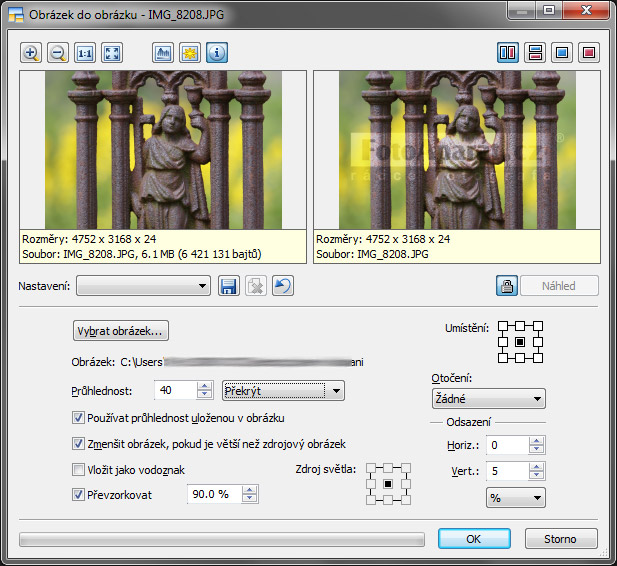Enable 'Vložit jako vodoznak' checkbox
The image size is (617, 566).
[x=79, y=469]
